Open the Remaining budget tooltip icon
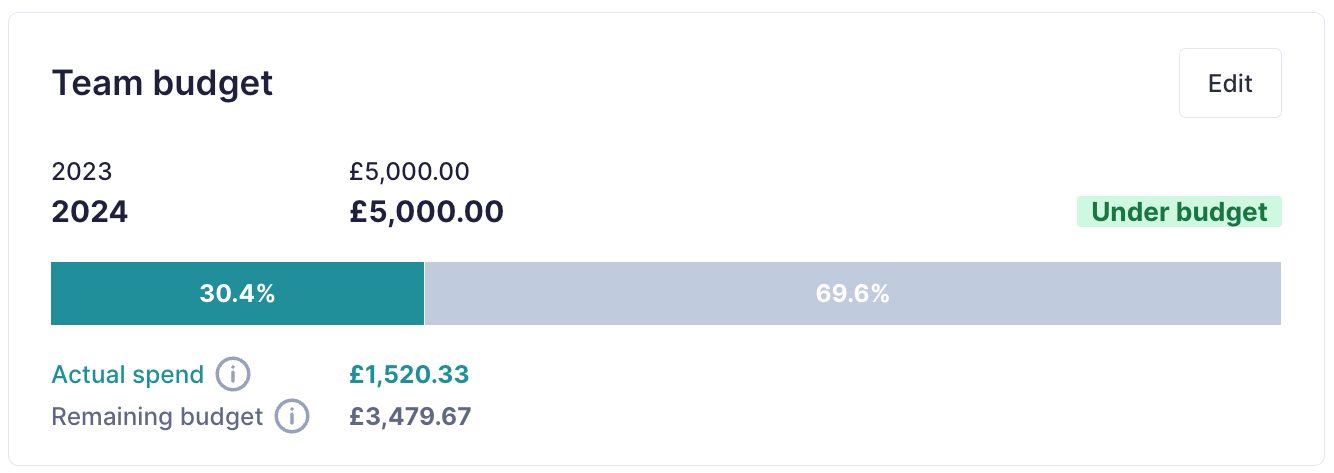 (292, 416)
